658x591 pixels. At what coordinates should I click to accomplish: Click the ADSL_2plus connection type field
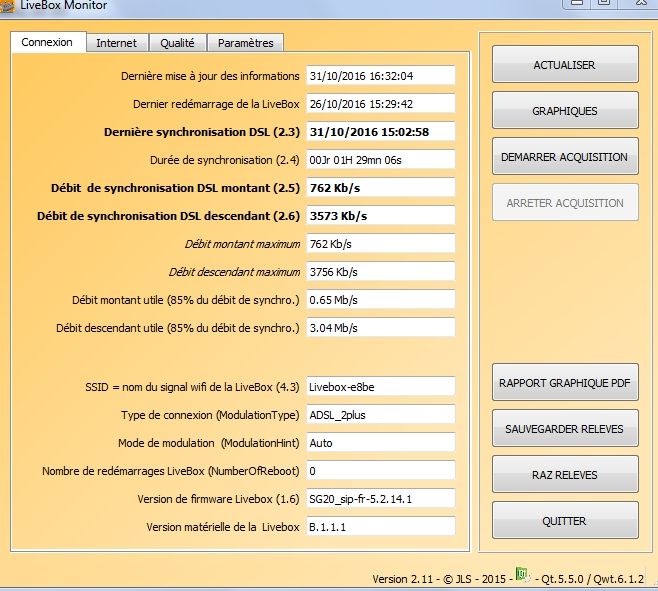coord(381,415)
